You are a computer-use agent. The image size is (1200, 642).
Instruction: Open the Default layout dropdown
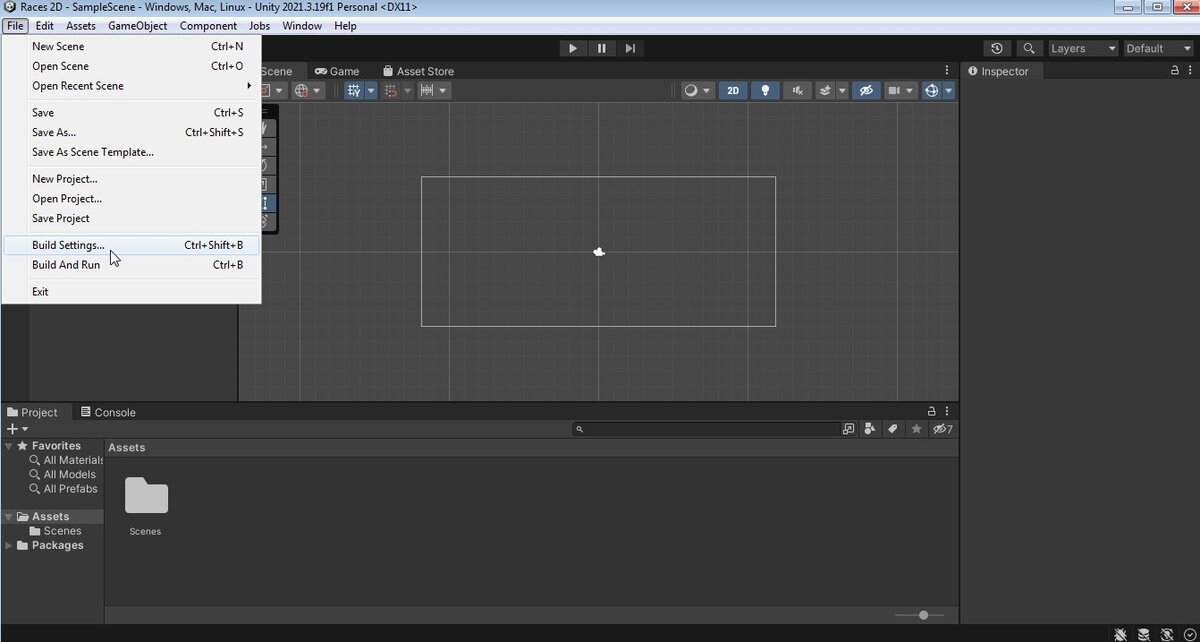pyautogui.click(x=1159, y=48)
